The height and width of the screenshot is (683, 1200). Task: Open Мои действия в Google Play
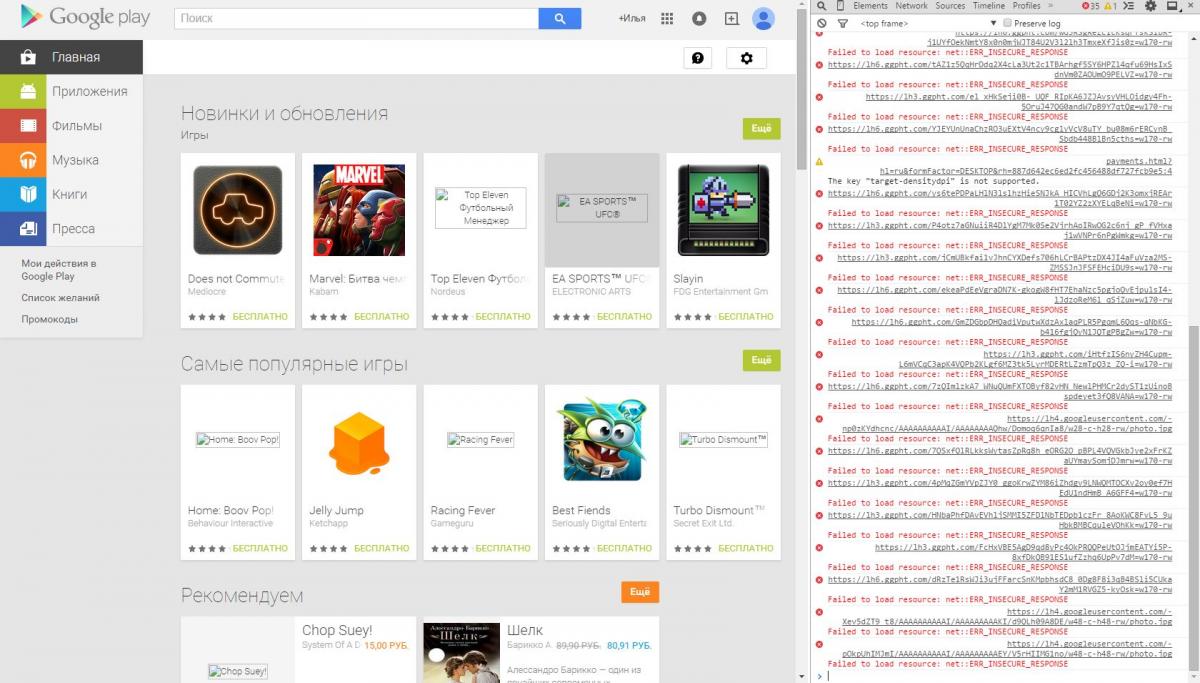(59, 270)
